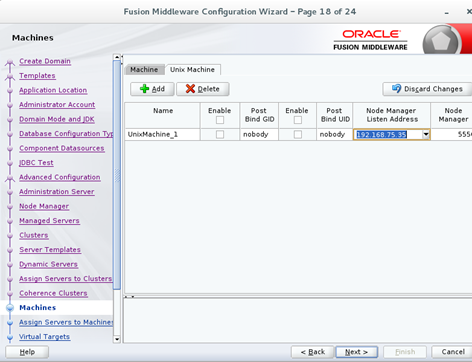Tick the second Enable header checkbox
The image size is (472, 362).
298,120
